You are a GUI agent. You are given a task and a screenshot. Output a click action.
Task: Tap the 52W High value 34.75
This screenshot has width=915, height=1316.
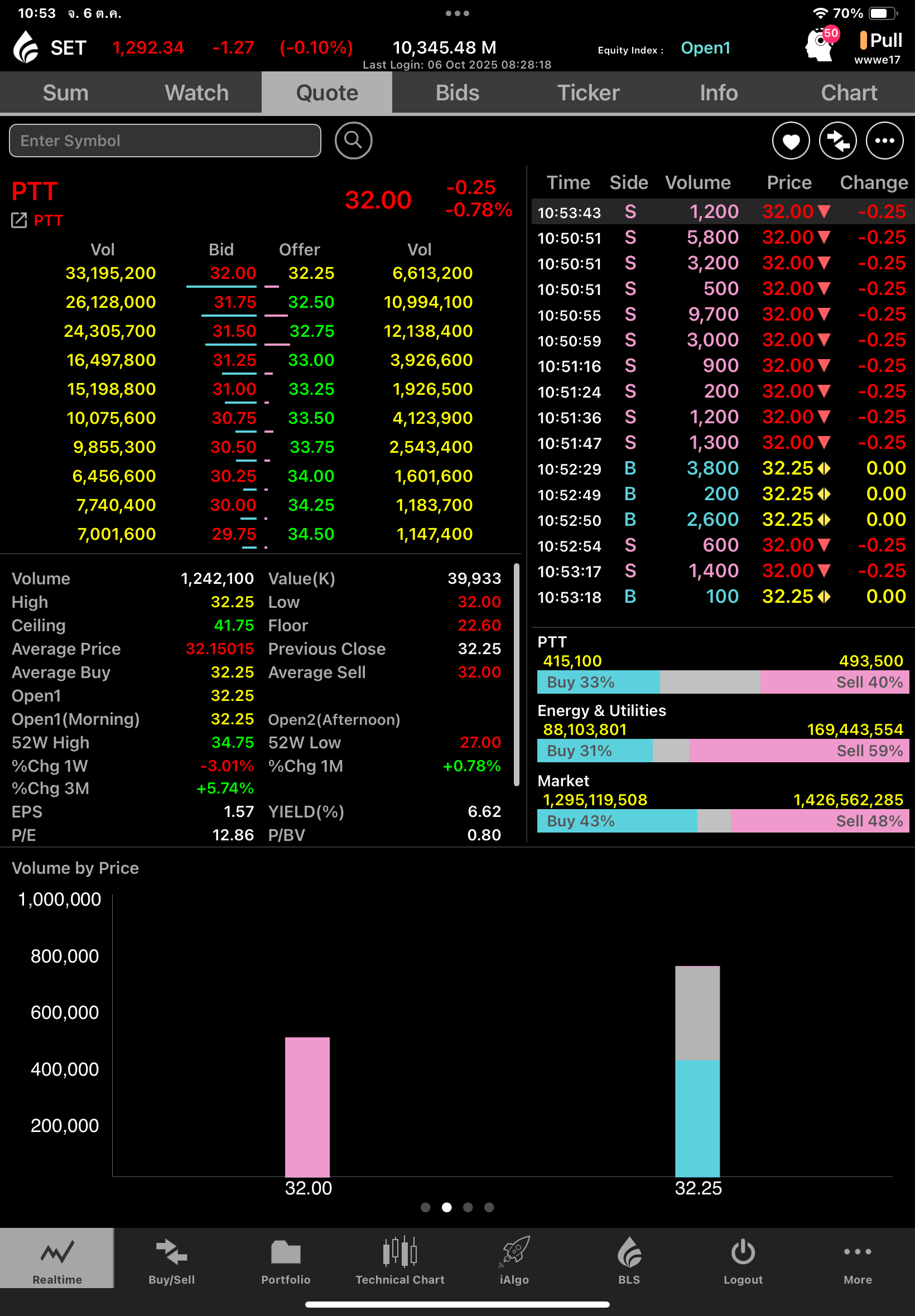pyautogui.click(x=232, y=743)
